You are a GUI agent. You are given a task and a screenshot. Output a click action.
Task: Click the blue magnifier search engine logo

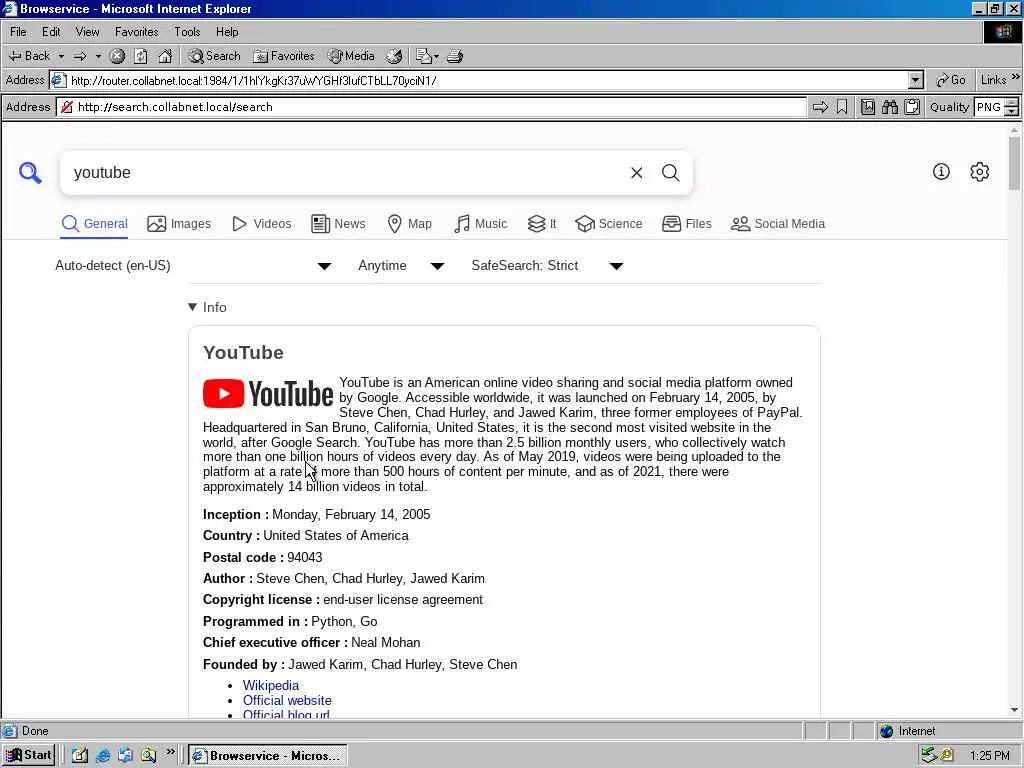pyautogui.click(x=30, y=173)
